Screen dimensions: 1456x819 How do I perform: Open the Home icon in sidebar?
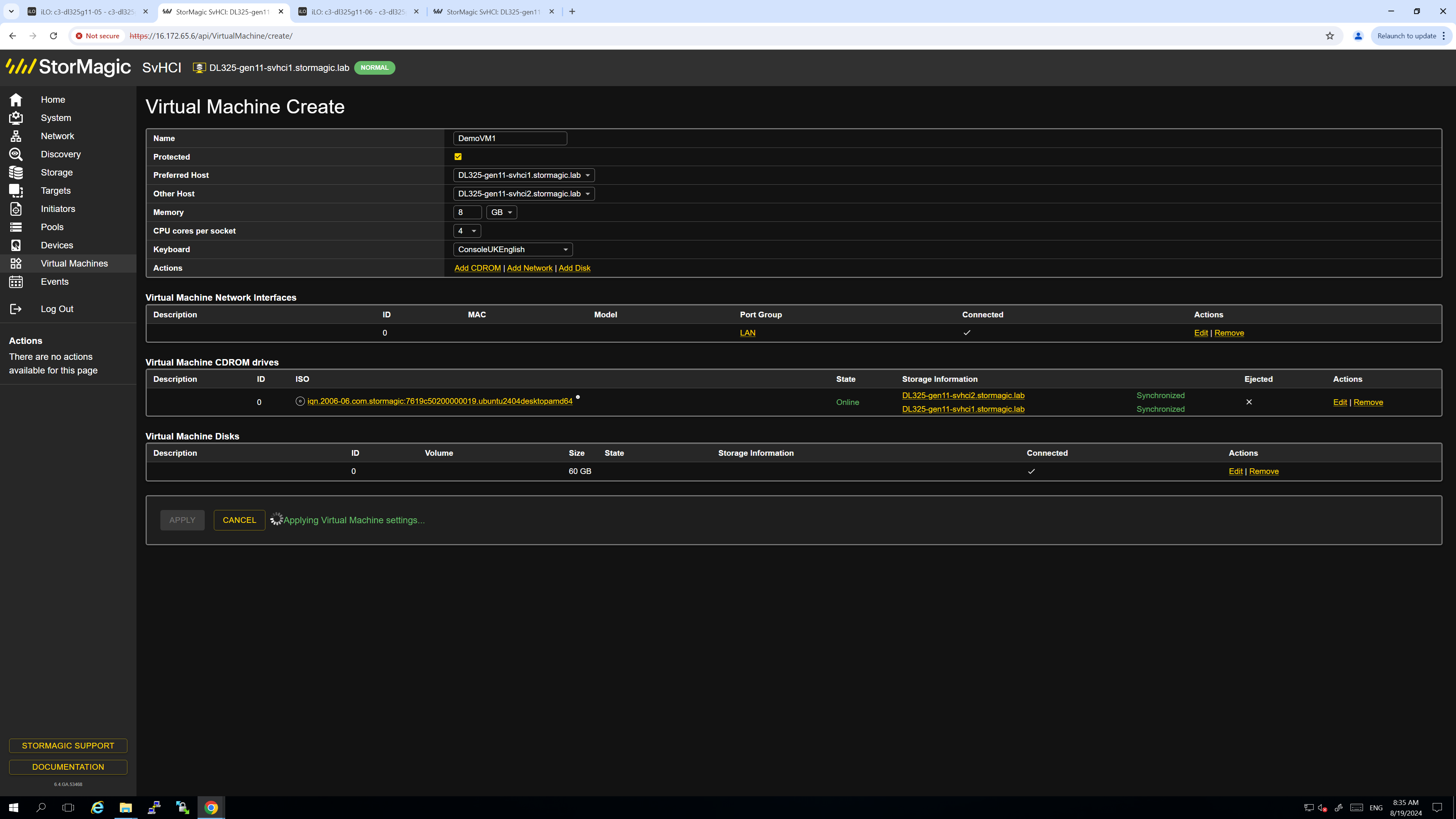16,99
